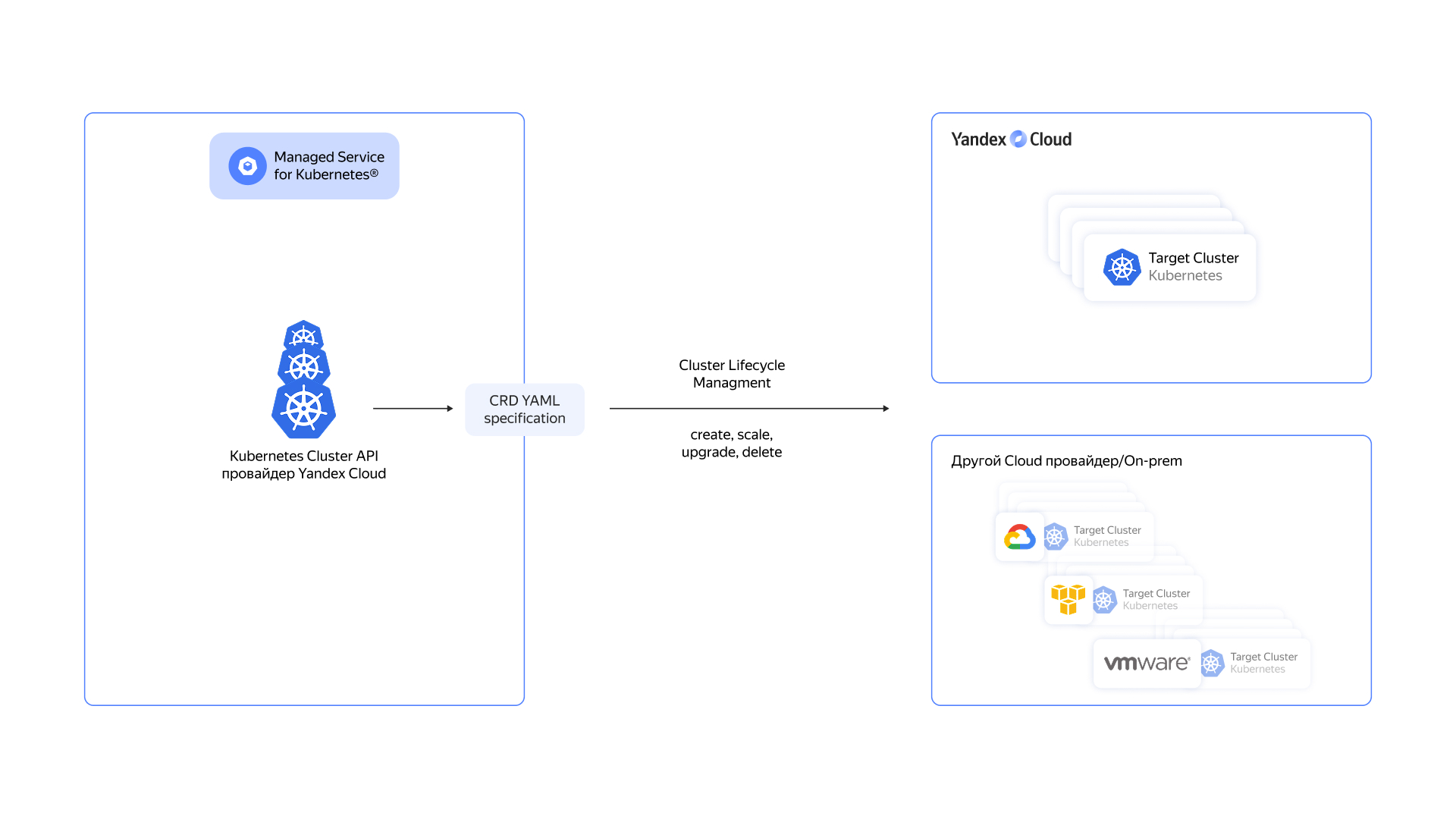The width and height of the screenshot is (1456, 819).
Task: Click the Другой Cloud провайдер/On-prem heading
Action: [1065, 461]
